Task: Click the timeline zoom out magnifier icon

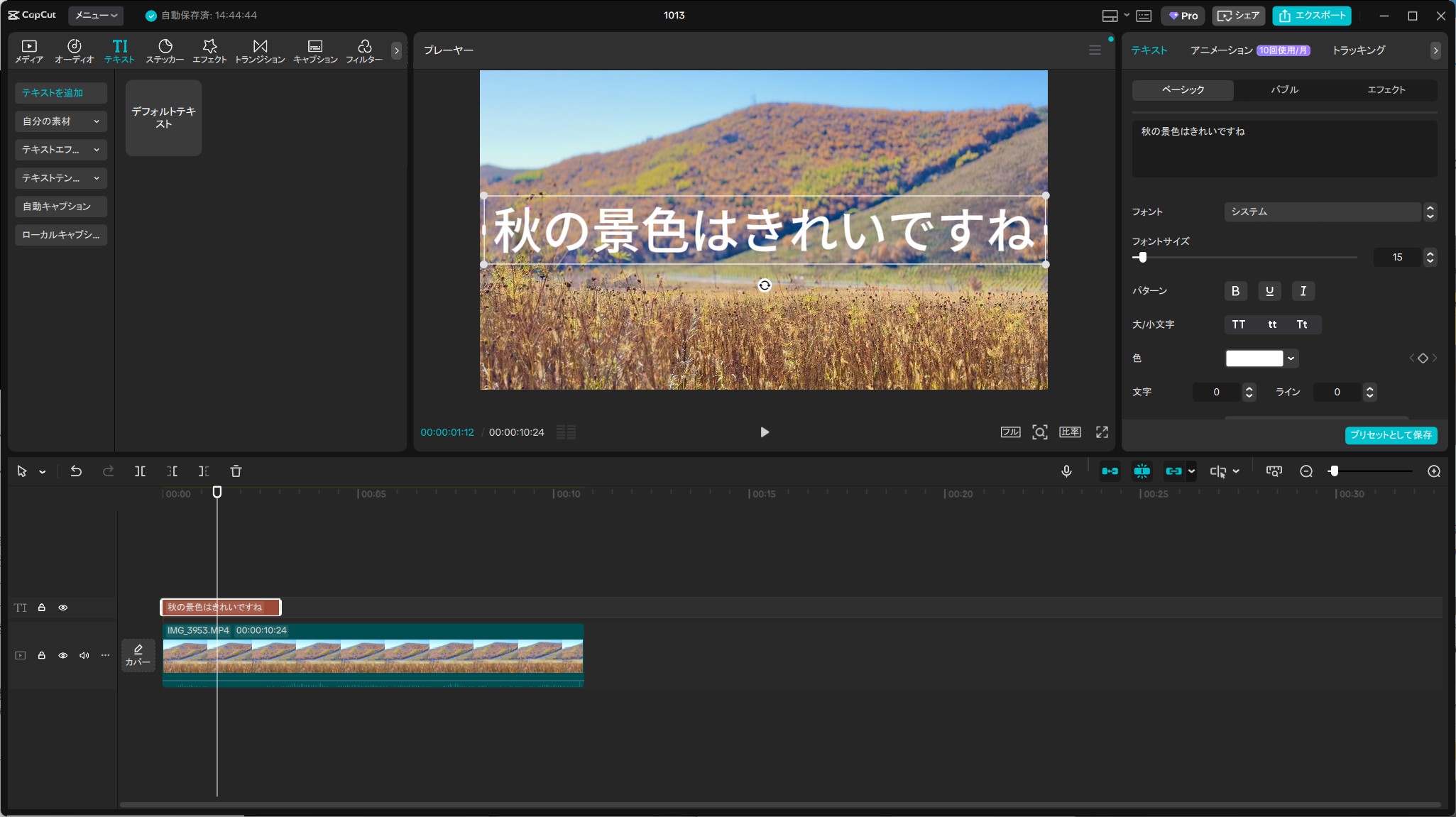Action: (x=1306, y=471)
